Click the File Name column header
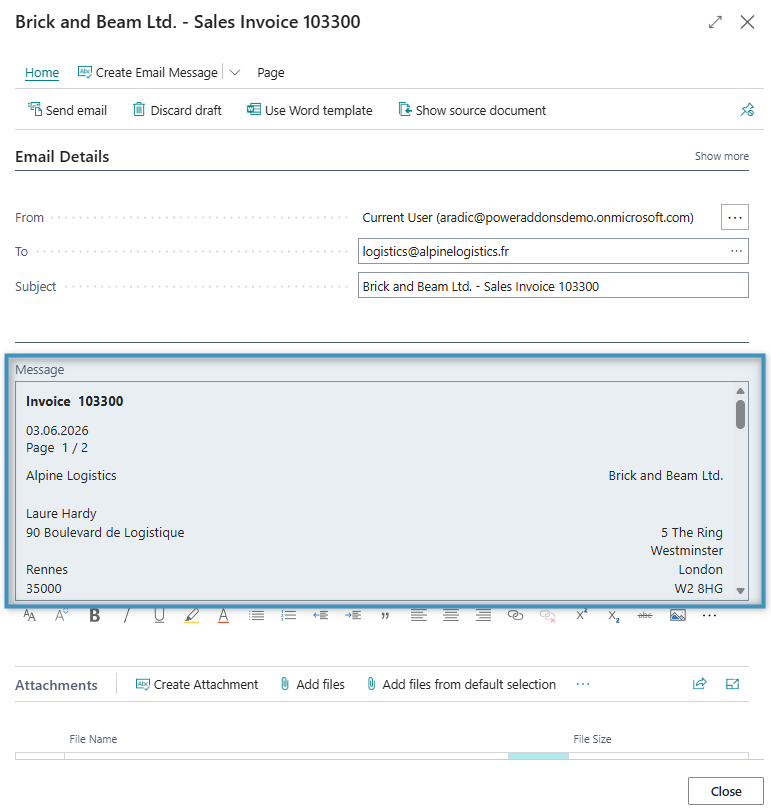The width and height of the screenshot is (771, 811). point(93,739)
